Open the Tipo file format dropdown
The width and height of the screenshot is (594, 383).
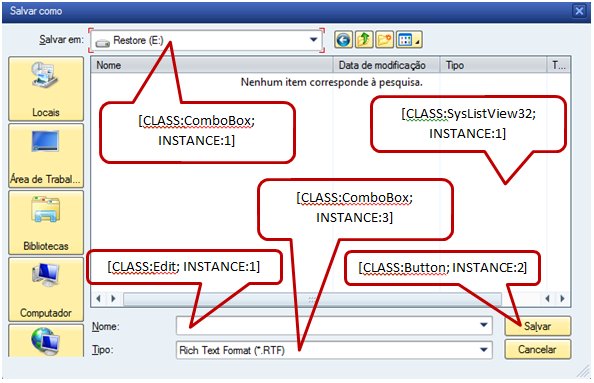click(484, 350)
